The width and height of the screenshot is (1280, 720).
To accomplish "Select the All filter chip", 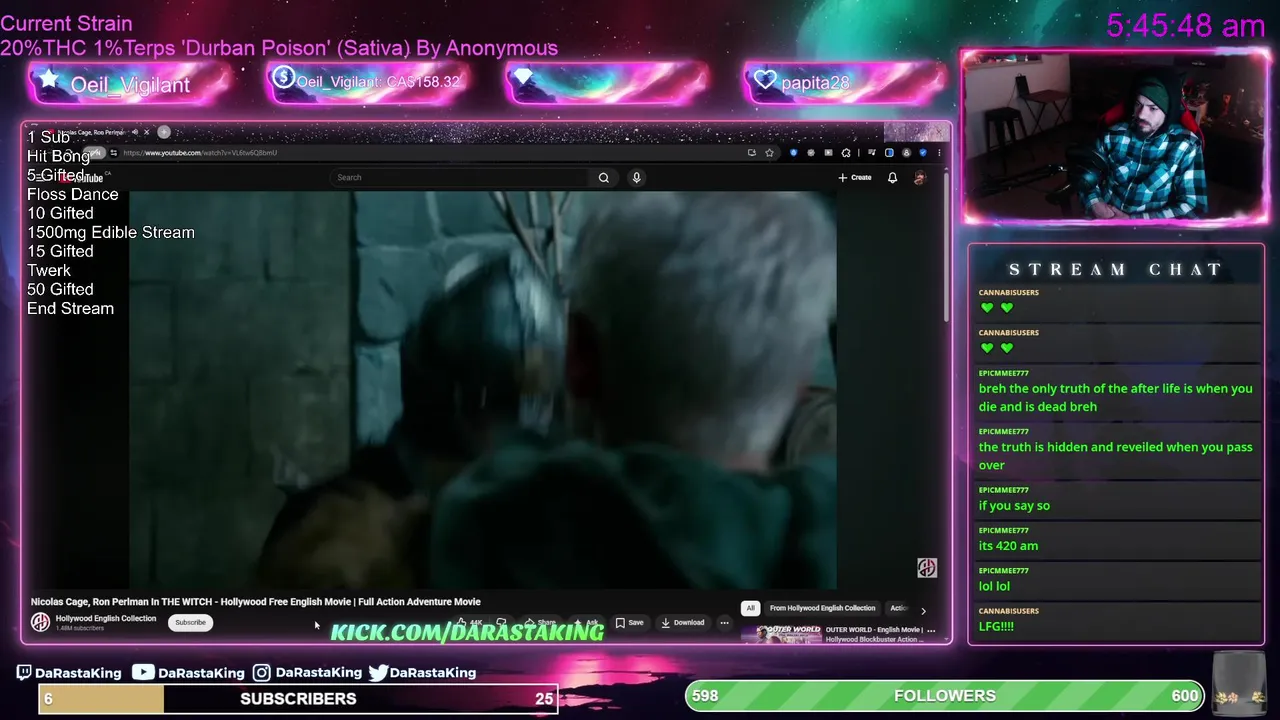I will tap(750, 608).
